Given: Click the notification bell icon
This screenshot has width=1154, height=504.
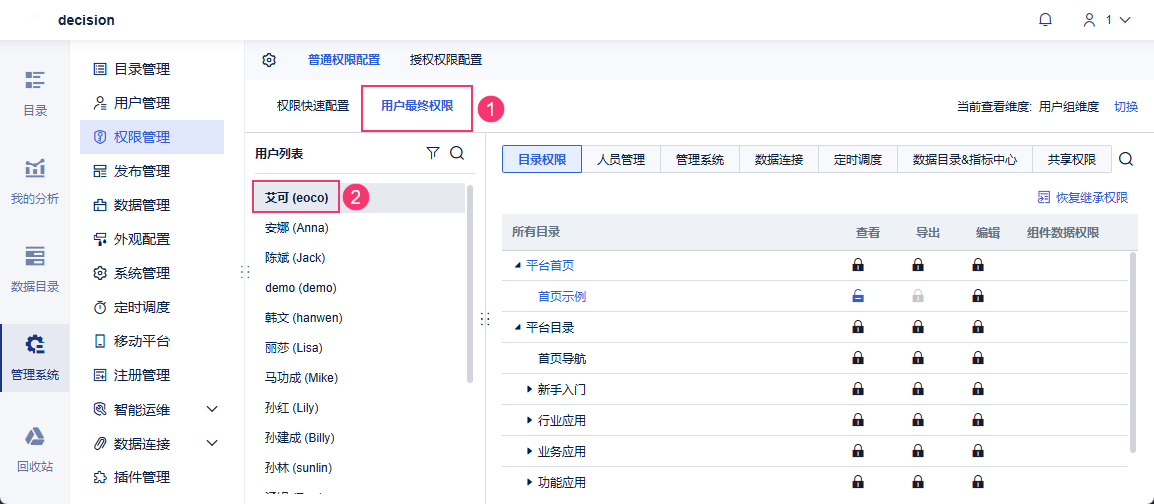Looking at the screenshot, I should pos(1045,20).
